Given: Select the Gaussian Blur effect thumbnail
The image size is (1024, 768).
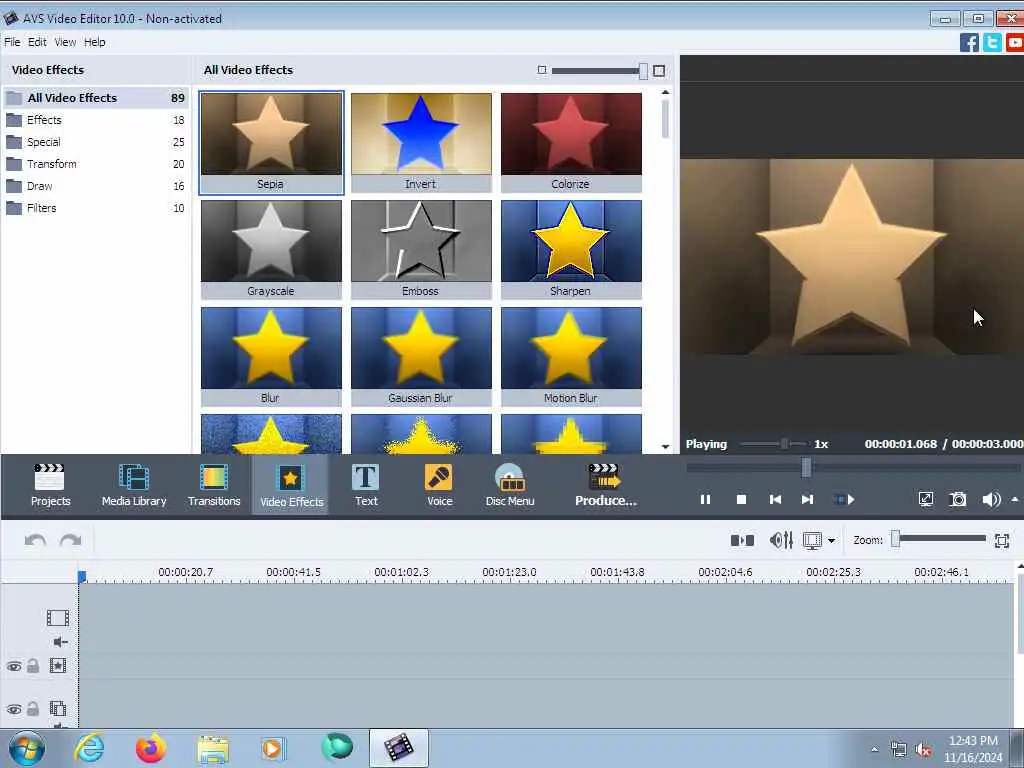Looking at the screenshot, I should (421, 357).
